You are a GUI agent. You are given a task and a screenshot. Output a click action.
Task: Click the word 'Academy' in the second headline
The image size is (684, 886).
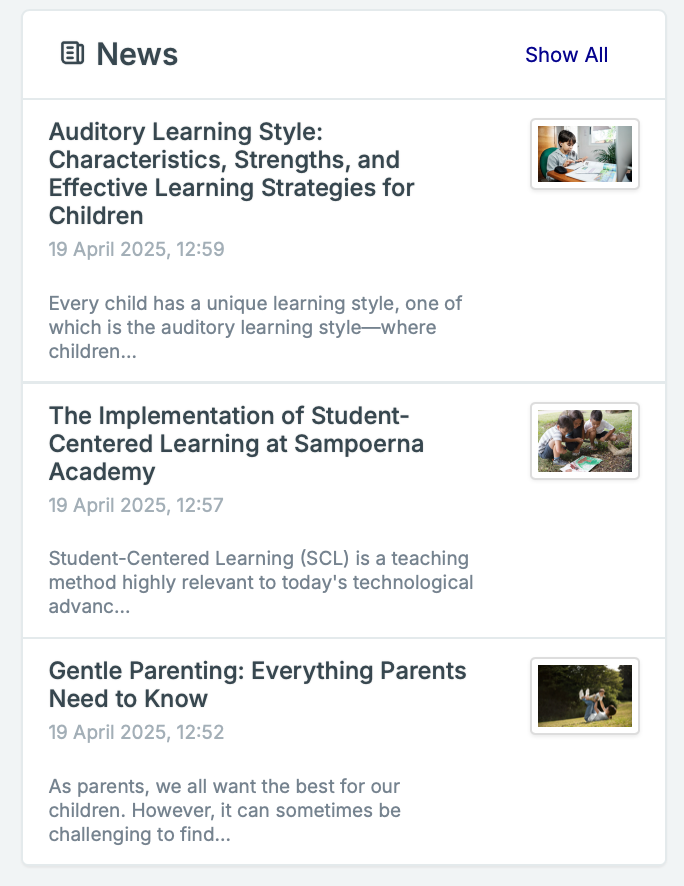click(x=102, y=472)
